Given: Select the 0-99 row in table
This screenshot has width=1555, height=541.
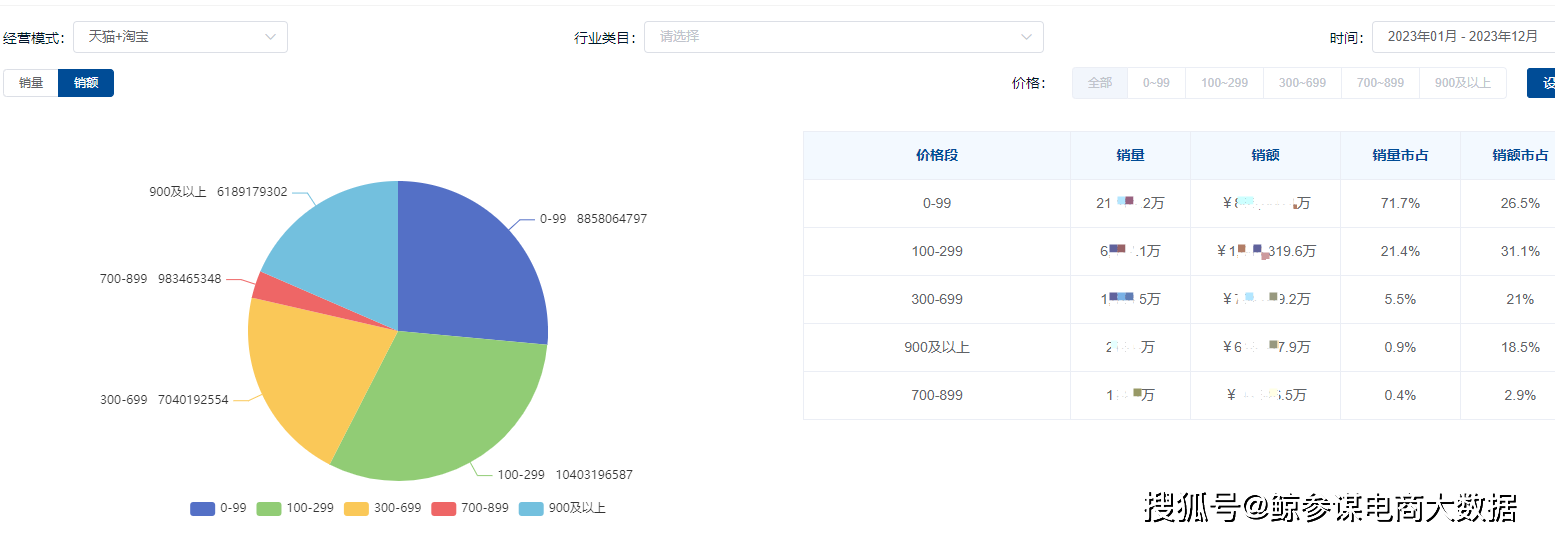Looking at the screenshot, I should 1179,204.
